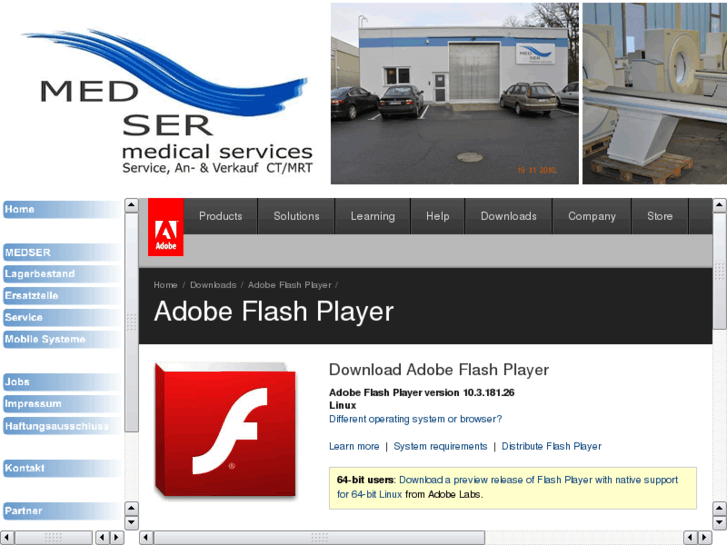Image resolution: width=727 pixels, height=545 pixels.
Task: Click the building exterior photo
Action: coord(454,93)
